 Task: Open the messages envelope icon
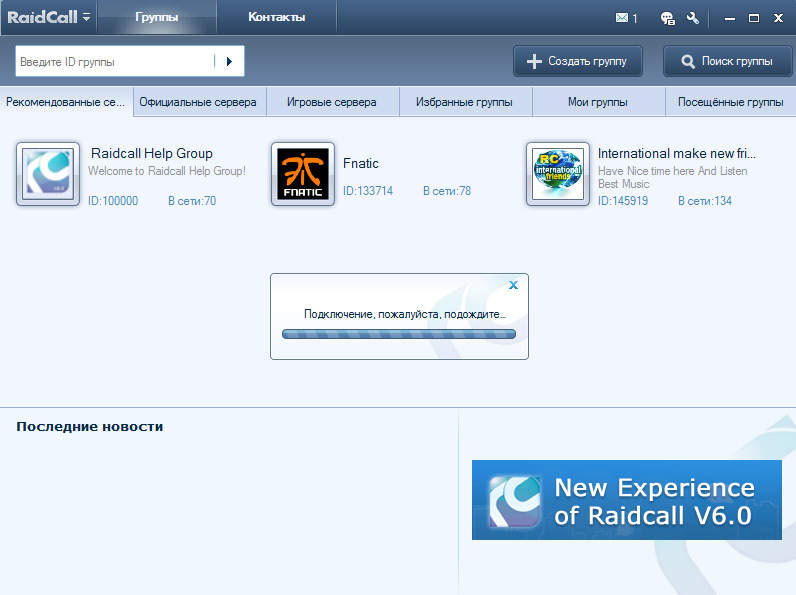tap(621, 18)
